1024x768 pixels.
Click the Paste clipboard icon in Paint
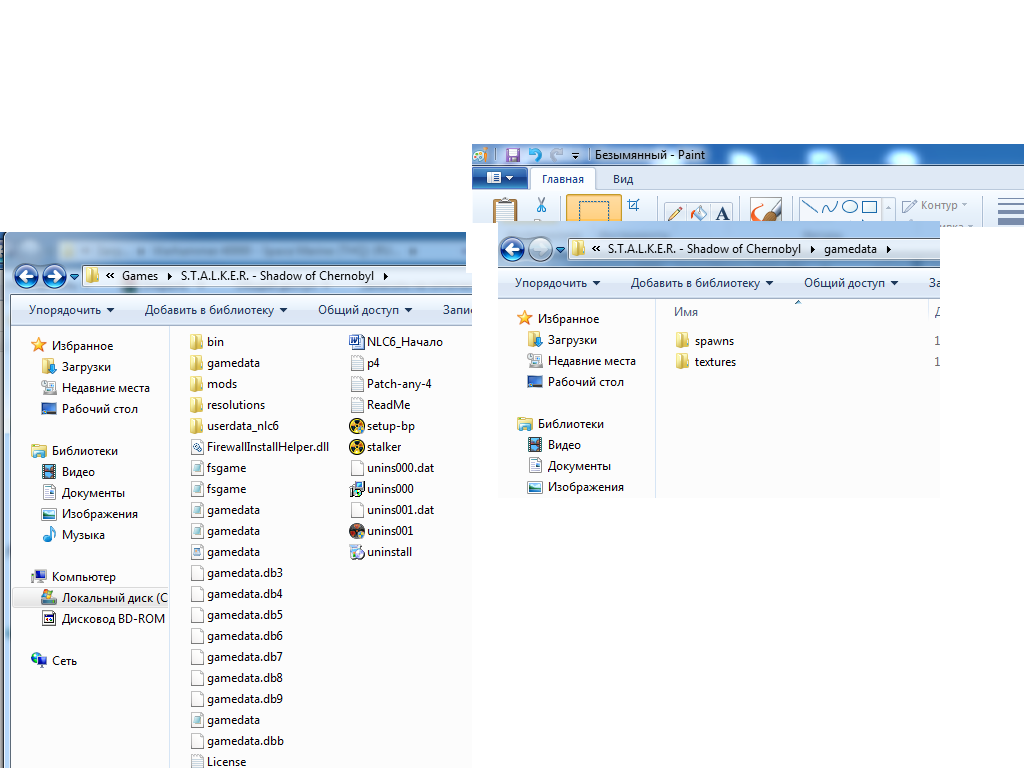coord(505,210)
